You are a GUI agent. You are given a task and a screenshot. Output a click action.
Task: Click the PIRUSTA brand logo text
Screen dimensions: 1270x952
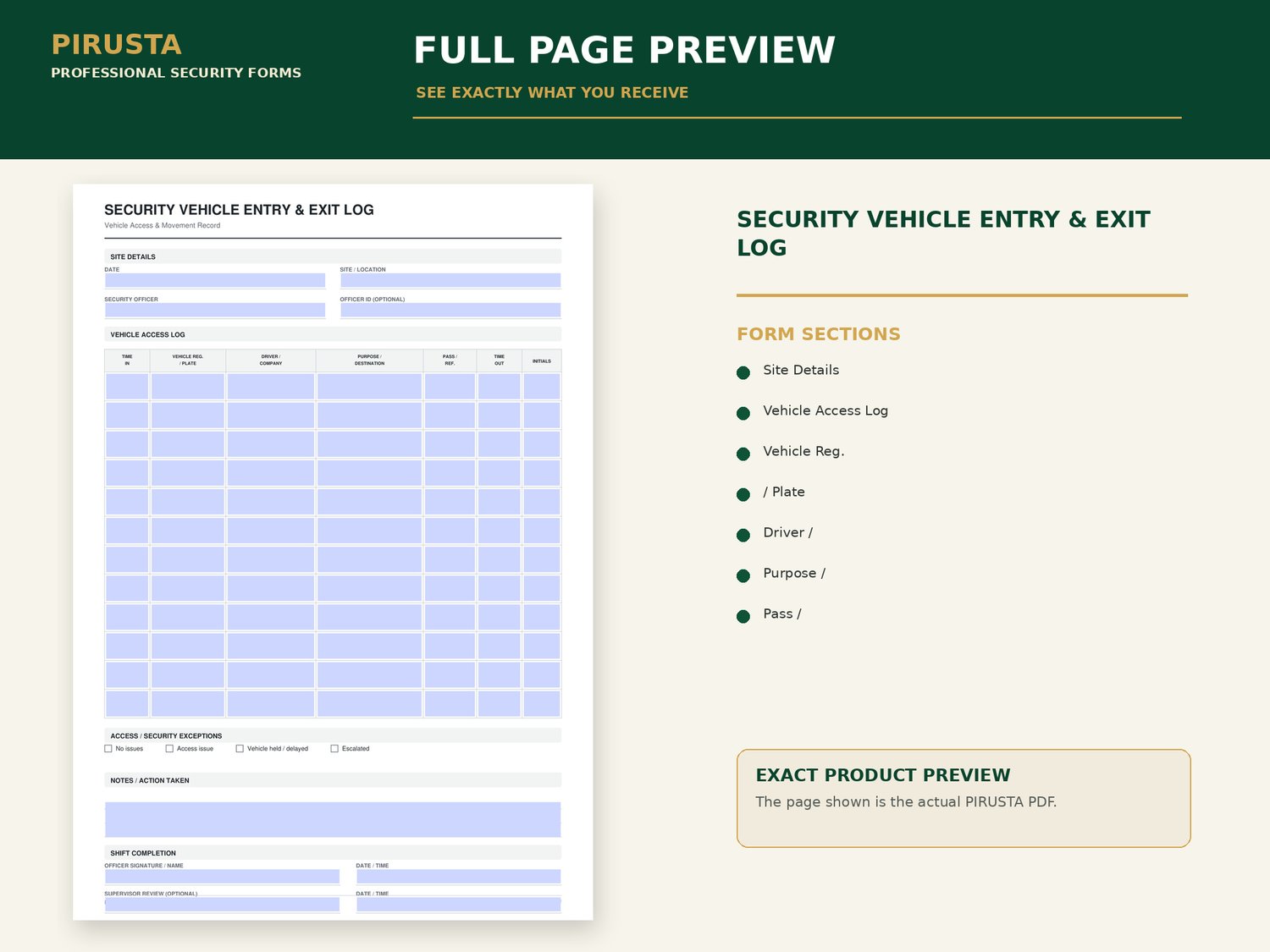(x=116, y=44)
